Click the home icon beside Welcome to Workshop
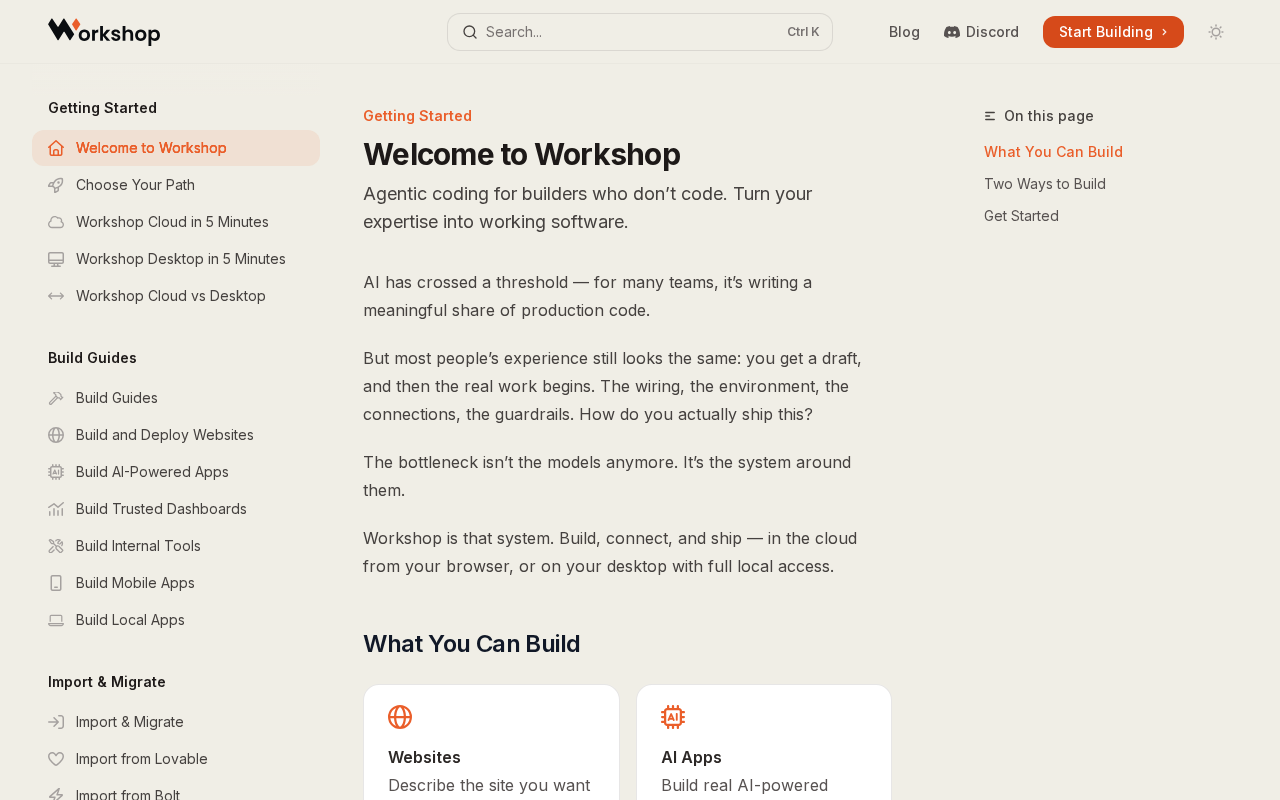 (56, 148)
